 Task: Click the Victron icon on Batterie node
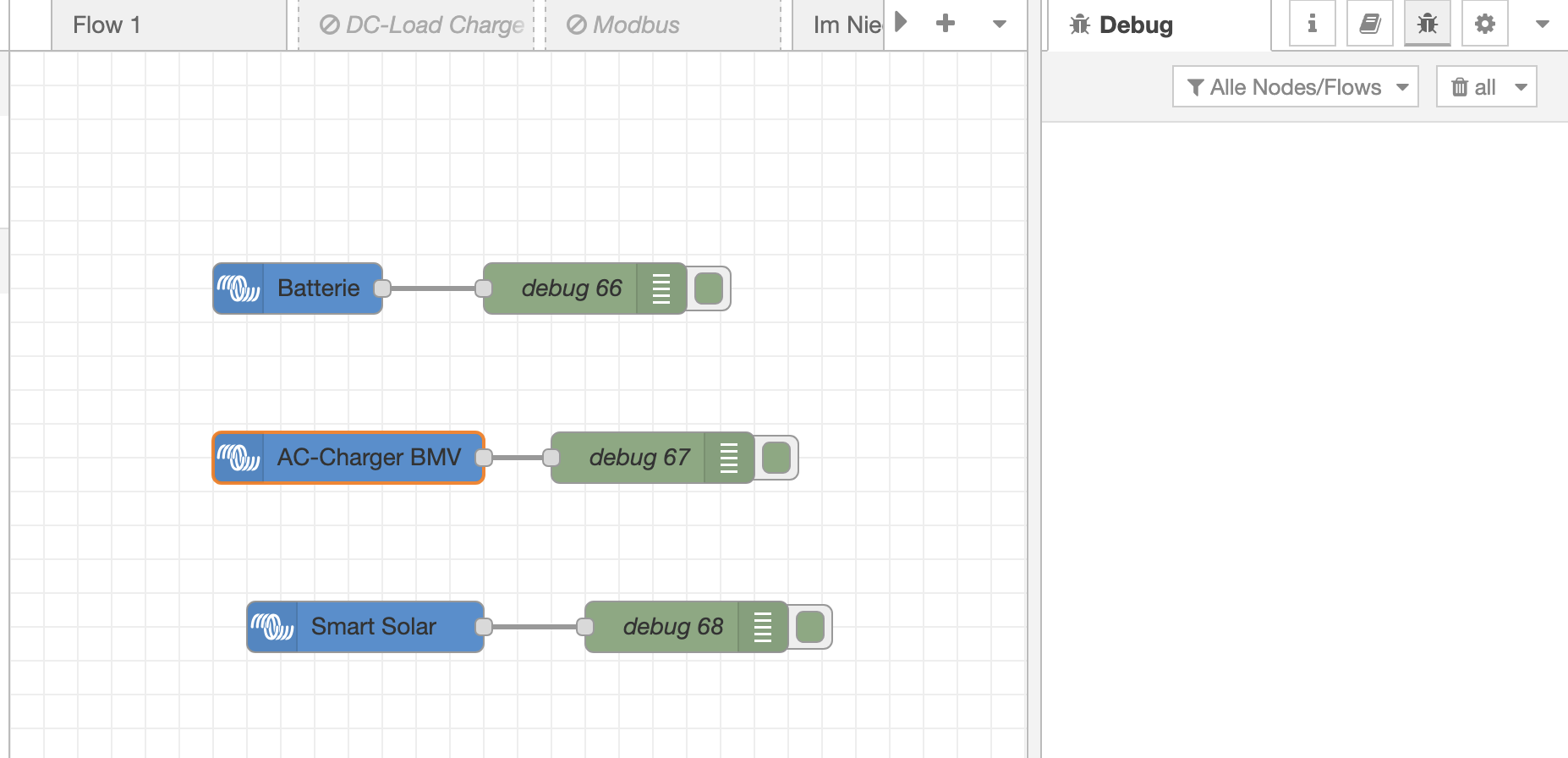(238, 288)
